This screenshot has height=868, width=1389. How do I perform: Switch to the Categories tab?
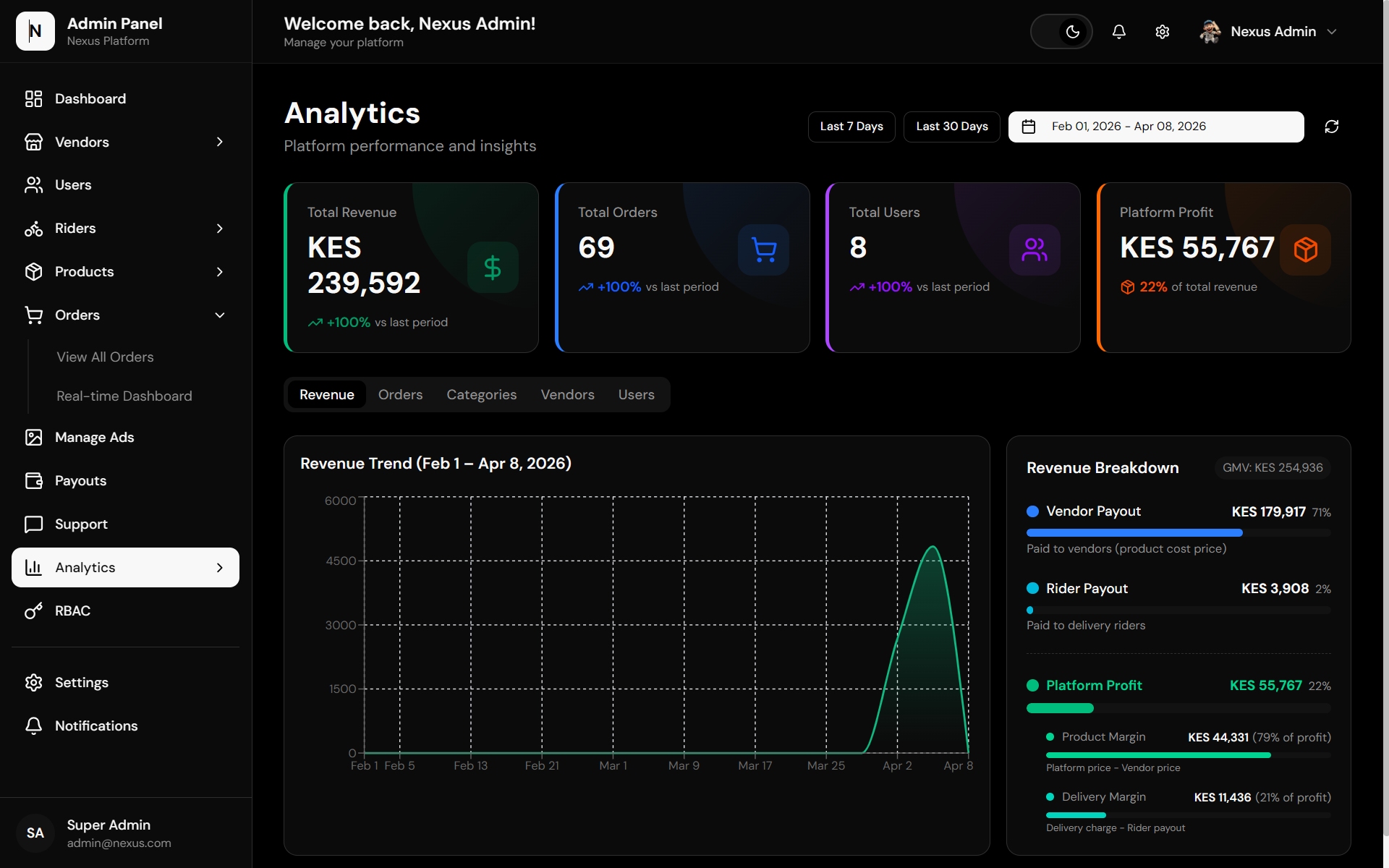482,395
